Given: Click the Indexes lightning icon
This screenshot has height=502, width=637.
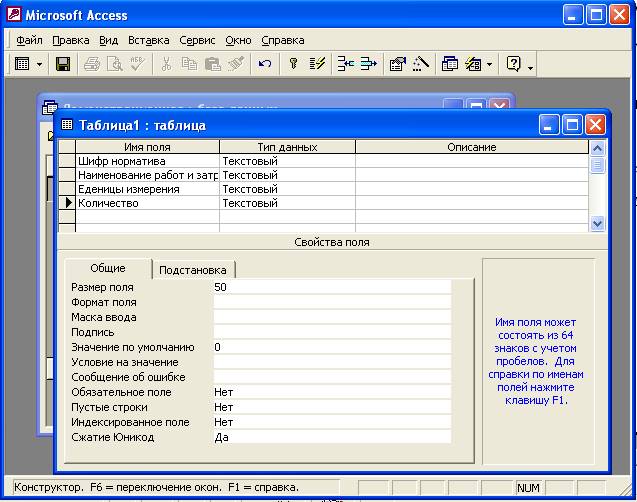Looking at the screenshot, I should (317, 64).
